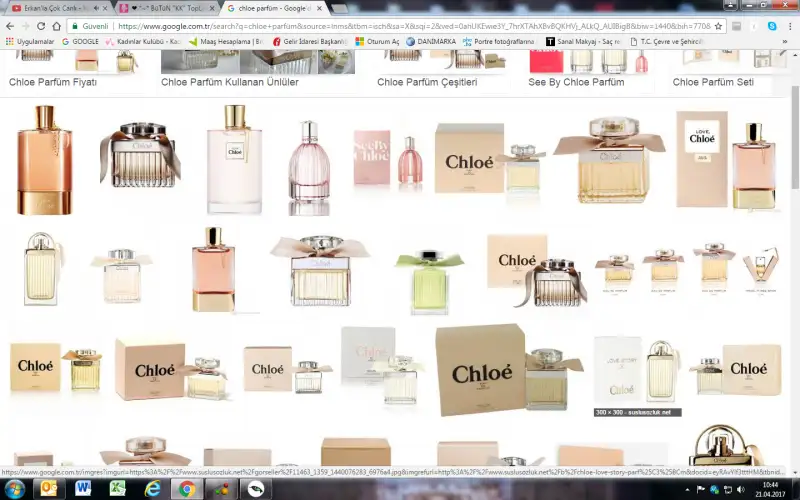Open the pink birdcage-shaped bottle image
The height and width of the screenshot is (500, 800).
tap(309, 167)
